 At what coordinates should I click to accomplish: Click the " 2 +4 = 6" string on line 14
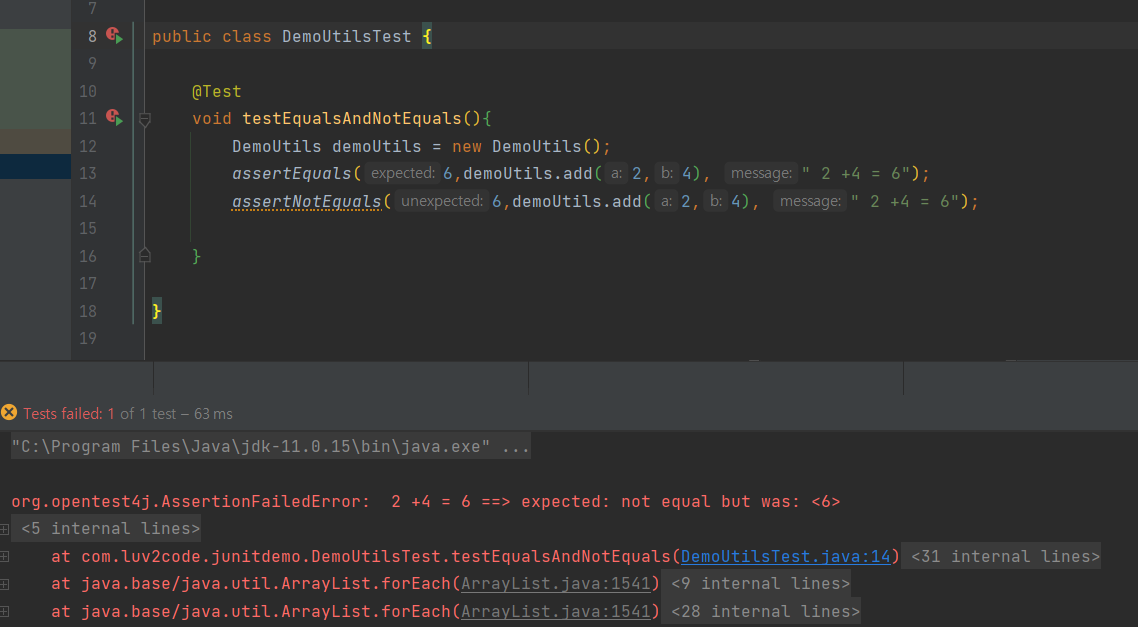905,201
